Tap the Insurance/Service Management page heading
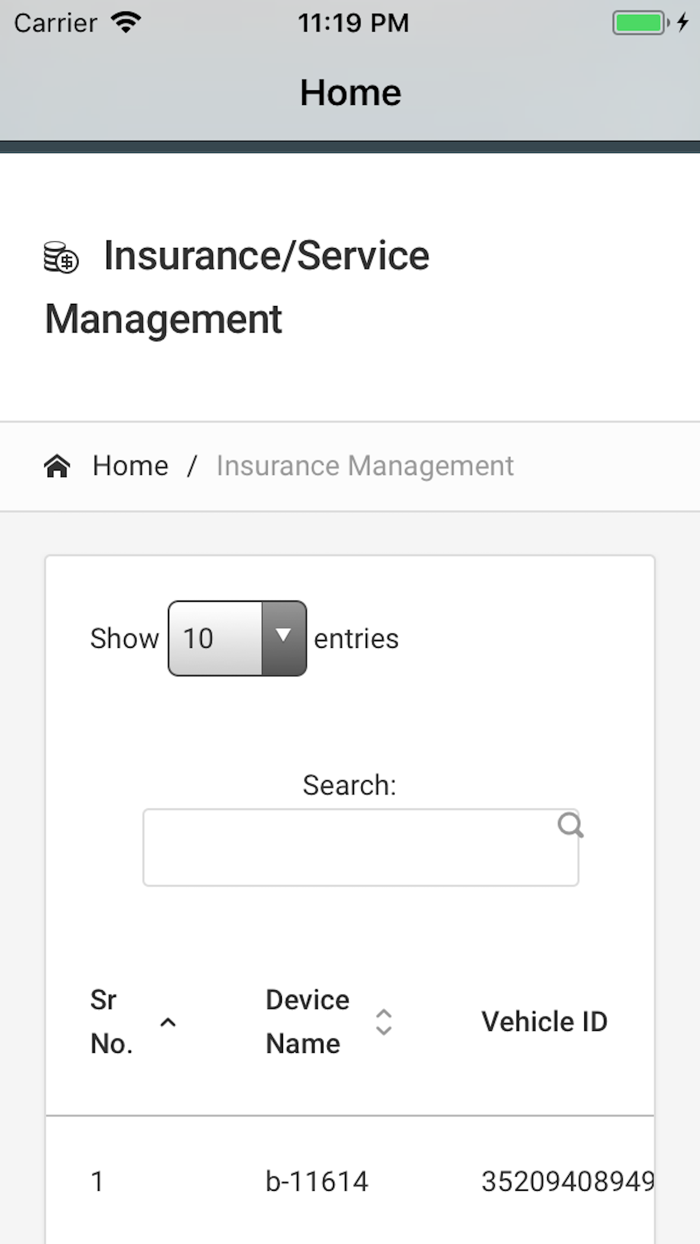The image size is (700, 1244). pyautogui.click(x=237, y=287)
